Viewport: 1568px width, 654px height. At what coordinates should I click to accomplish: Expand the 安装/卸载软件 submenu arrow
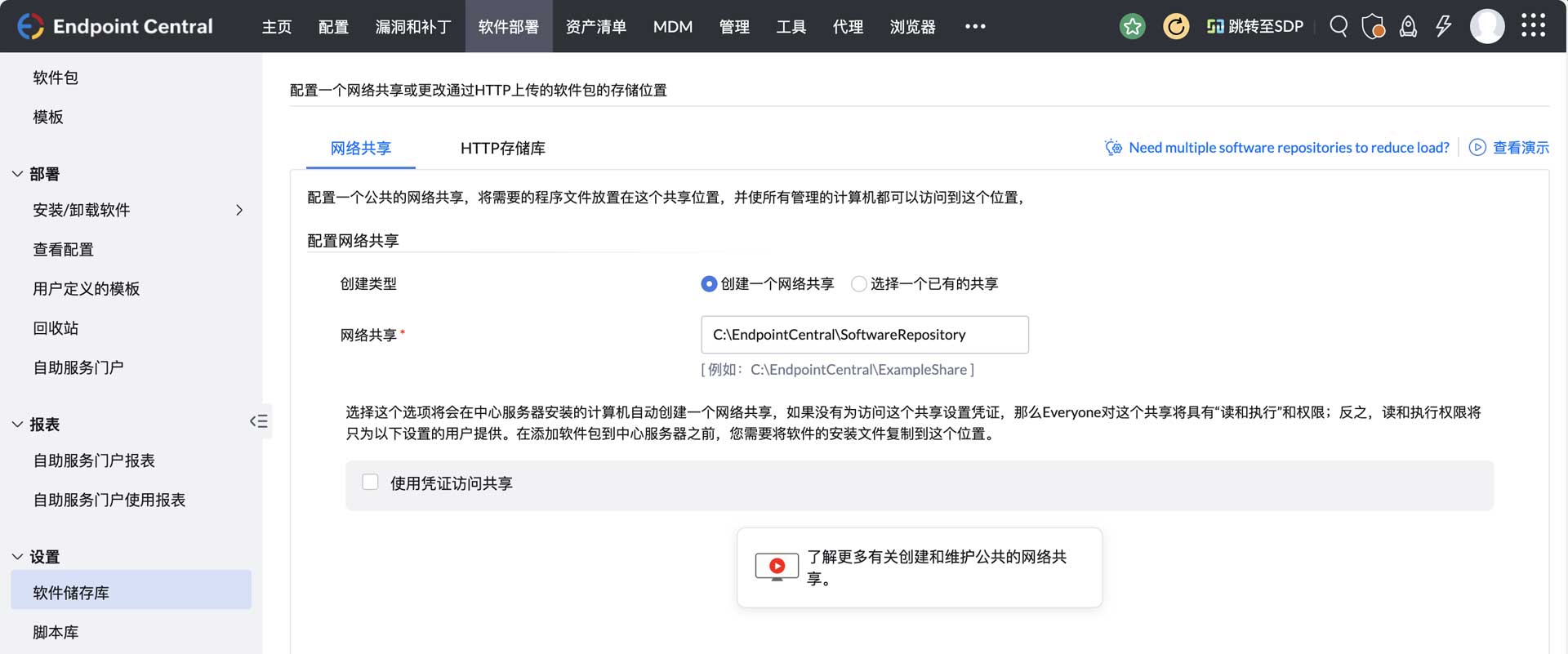tap(239, 210)
